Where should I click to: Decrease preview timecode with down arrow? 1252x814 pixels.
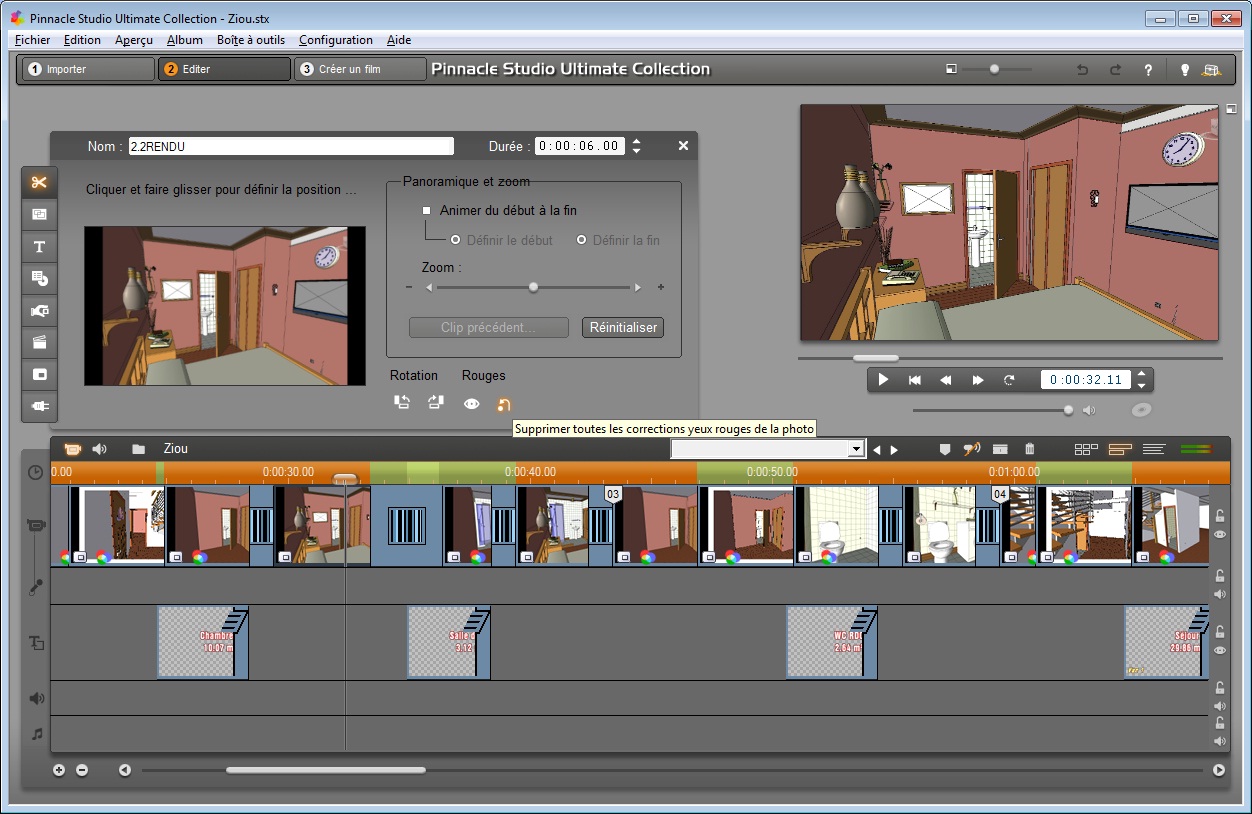click(x=1142, y=385)
